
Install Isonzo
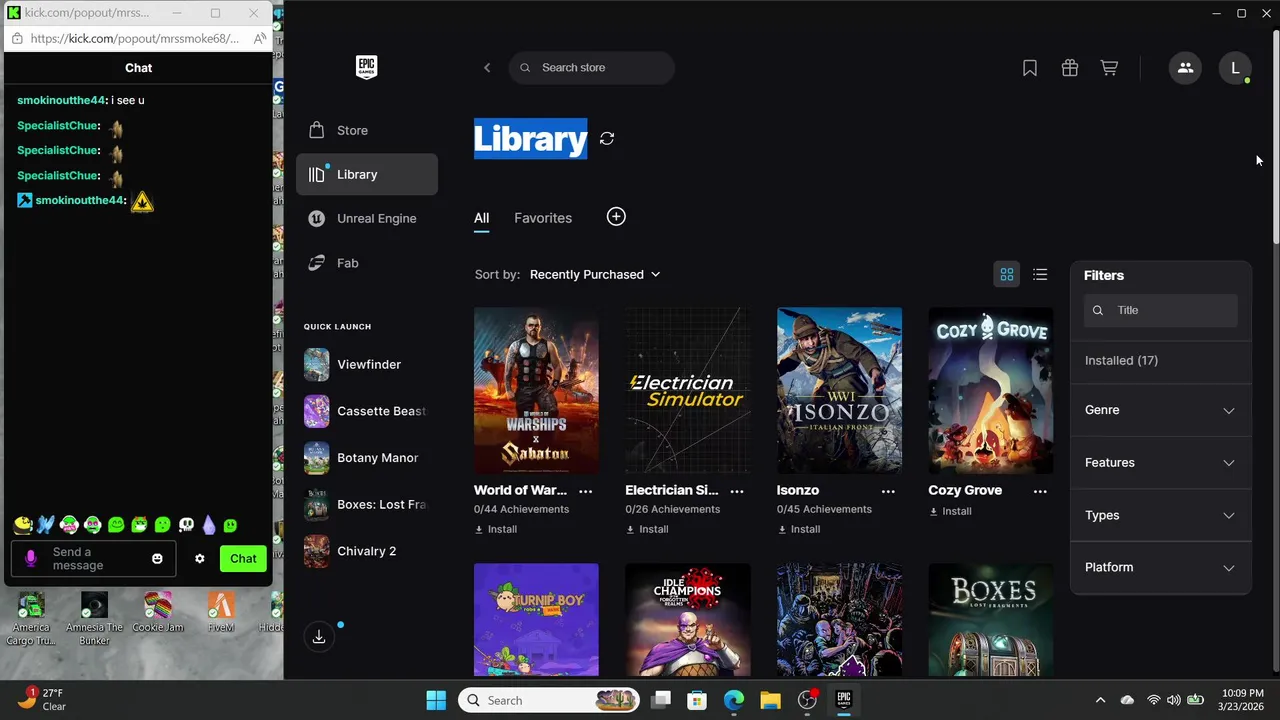pyautogui.click(x=799, y=529)
